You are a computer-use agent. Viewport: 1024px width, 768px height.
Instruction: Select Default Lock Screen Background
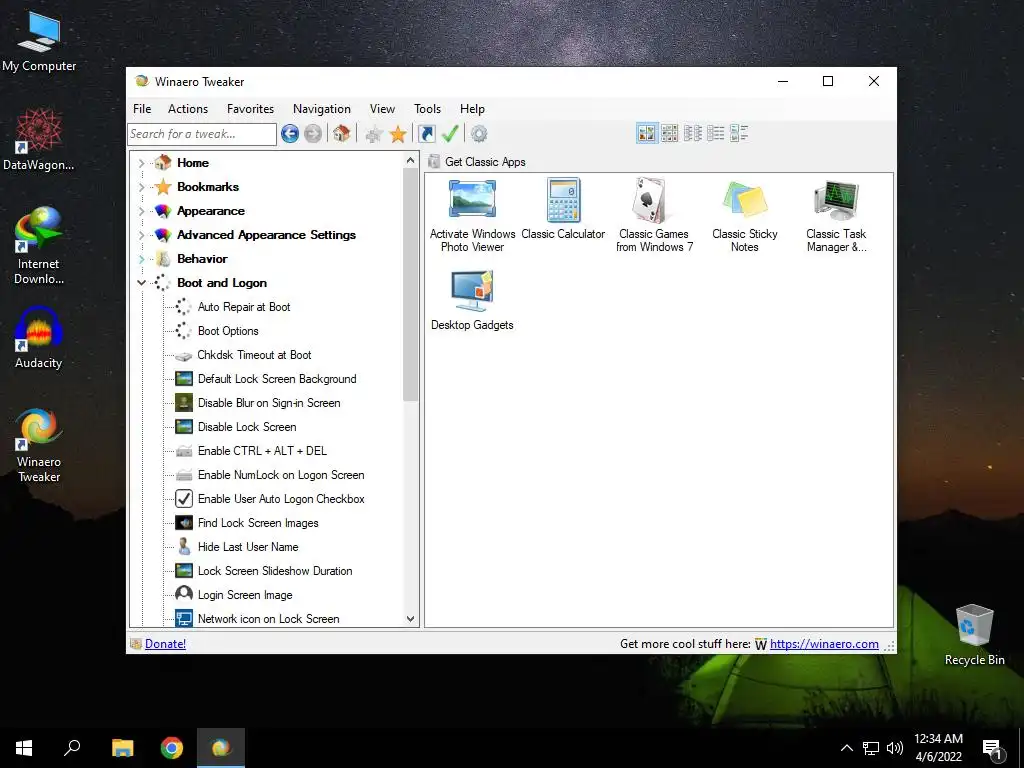(277, 379)
